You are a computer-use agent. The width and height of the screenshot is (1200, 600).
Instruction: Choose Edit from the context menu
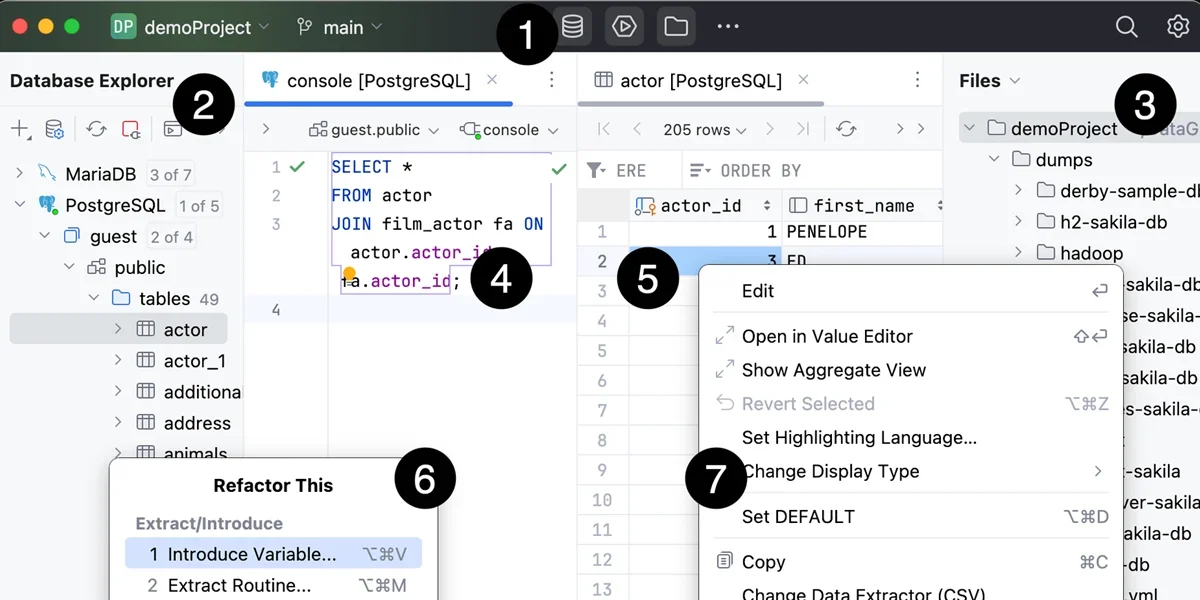click(x=911, y=291)
